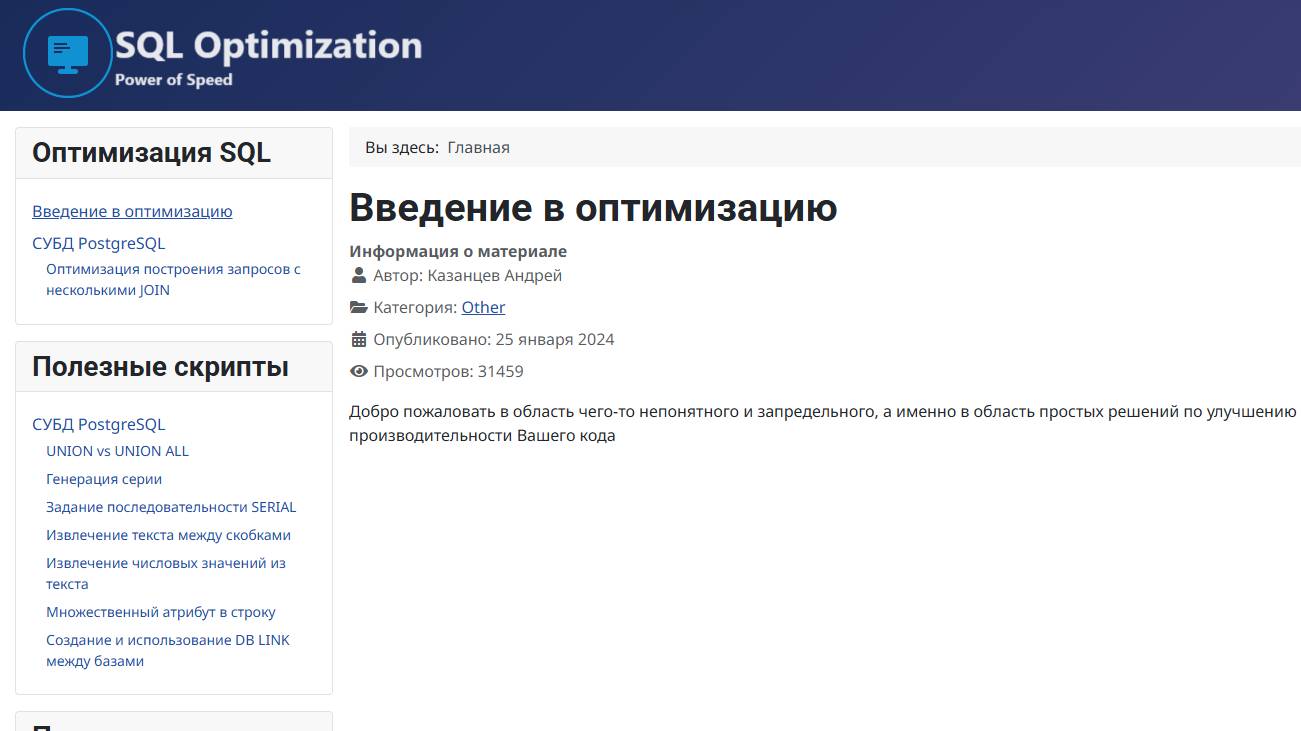Open Извлечение текста между скобками link
1301x731 pixels.
point(168,535)
